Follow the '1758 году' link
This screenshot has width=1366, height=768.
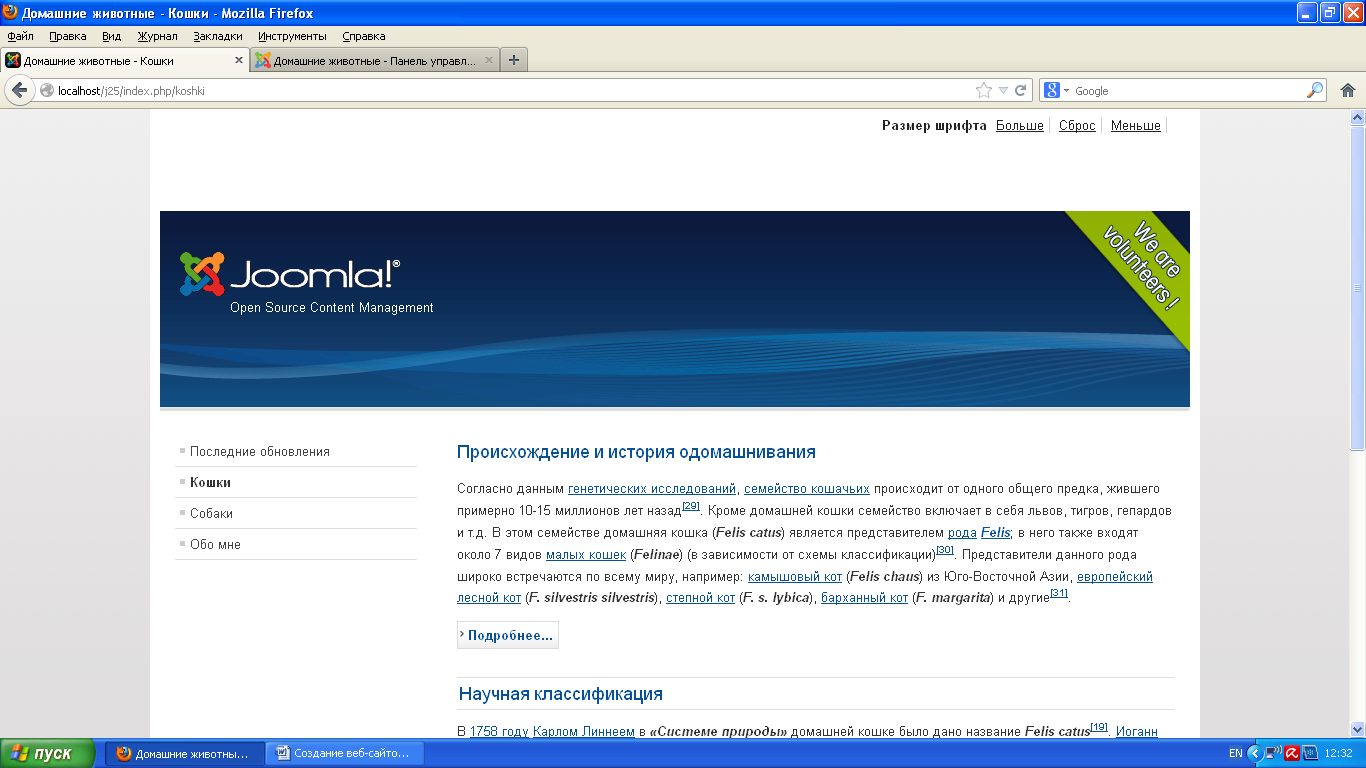pos(499,732)
